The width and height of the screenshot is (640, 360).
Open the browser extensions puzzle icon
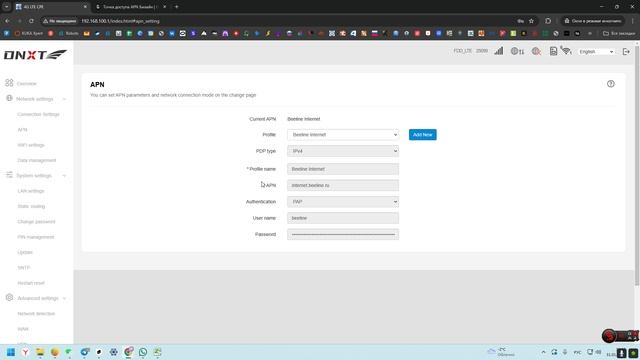tap(548, 21)
